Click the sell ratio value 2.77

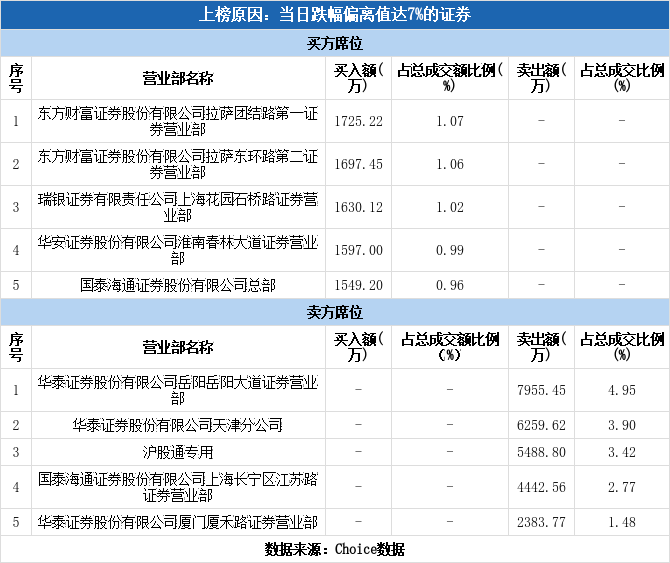coord(622,487)
